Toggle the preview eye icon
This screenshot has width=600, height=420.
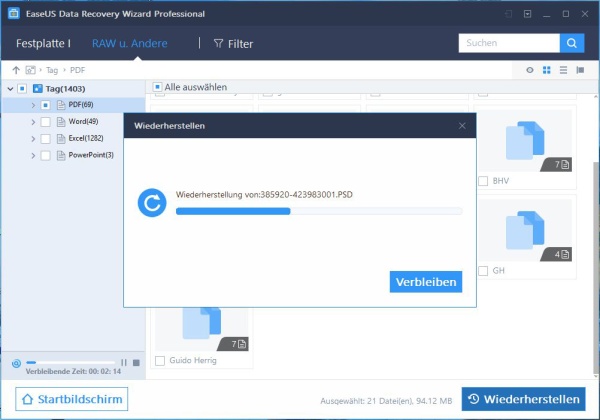pyautogui.click(x=530, y=70)
